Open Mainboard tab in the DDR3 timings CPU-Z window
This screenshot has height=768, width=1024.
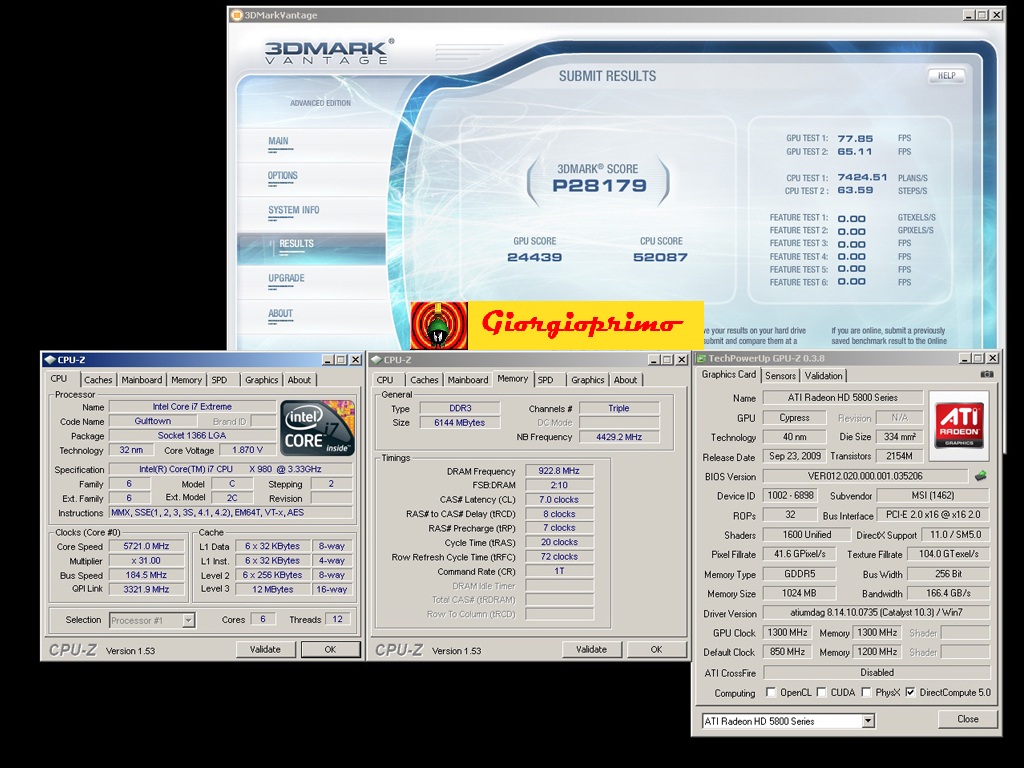pyautogui.click(x=468, y=379)
